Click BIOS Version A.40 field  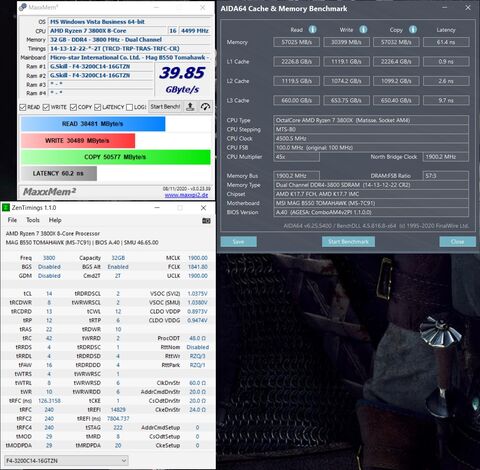tap(371, 212)
